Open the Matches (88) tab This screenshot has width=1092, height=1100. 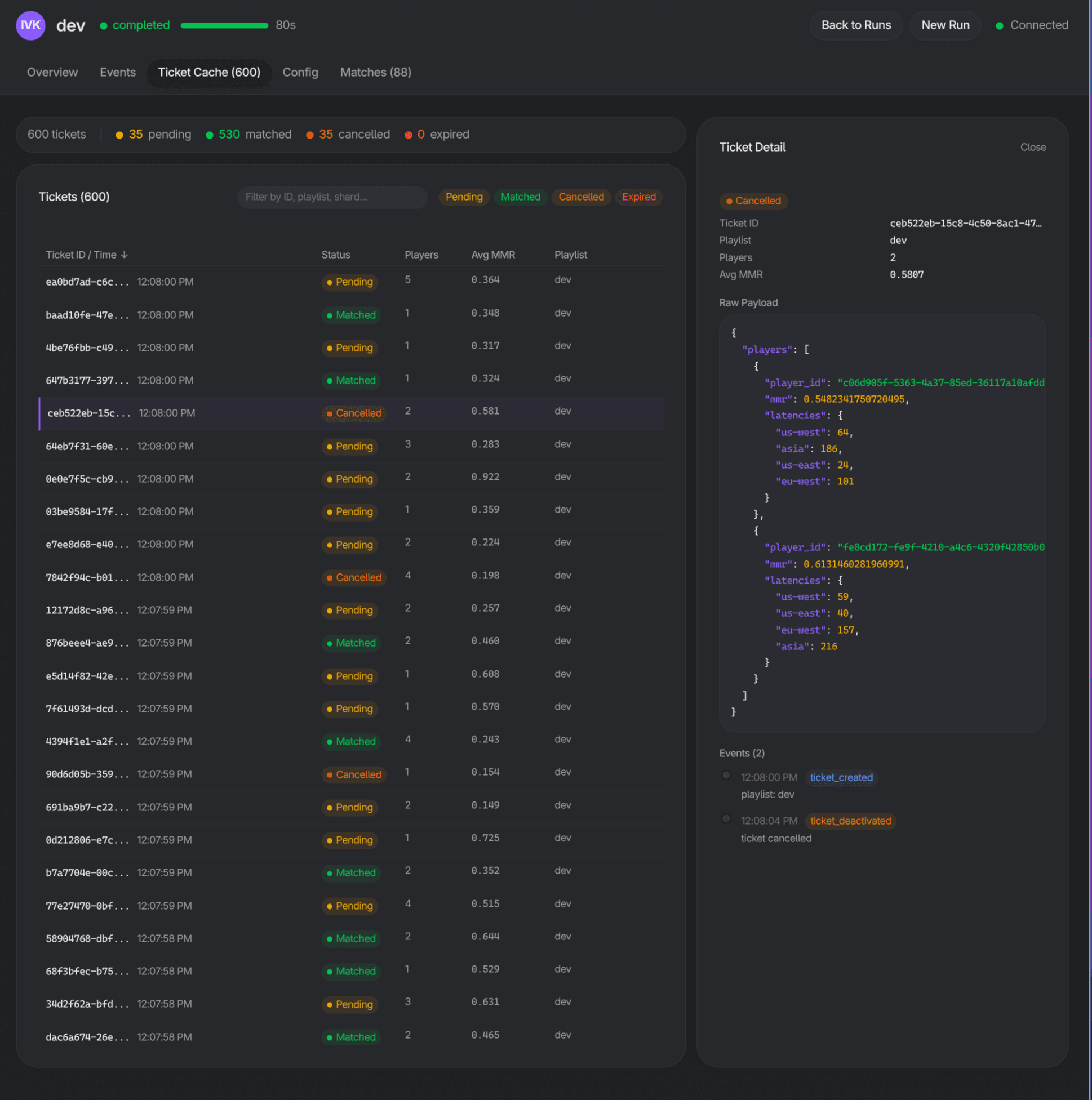coord(375,72)
